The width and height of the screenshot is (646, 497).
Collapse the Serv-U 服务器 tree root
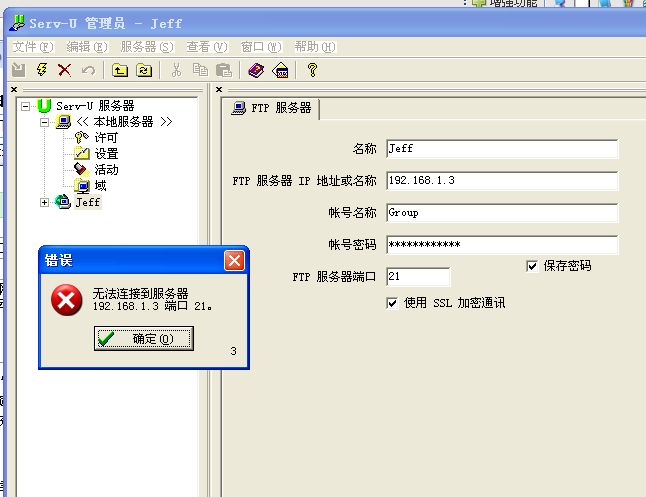tap(26, 106)
